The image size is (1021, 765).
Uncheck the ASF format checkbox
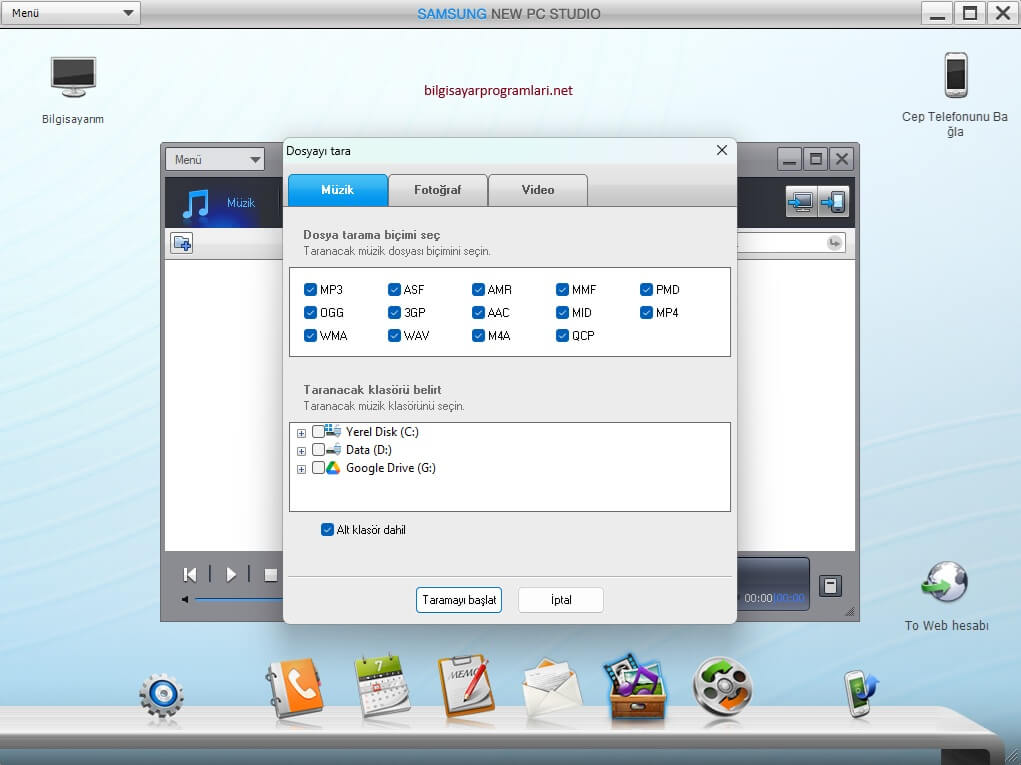click(x=394, y=289)
